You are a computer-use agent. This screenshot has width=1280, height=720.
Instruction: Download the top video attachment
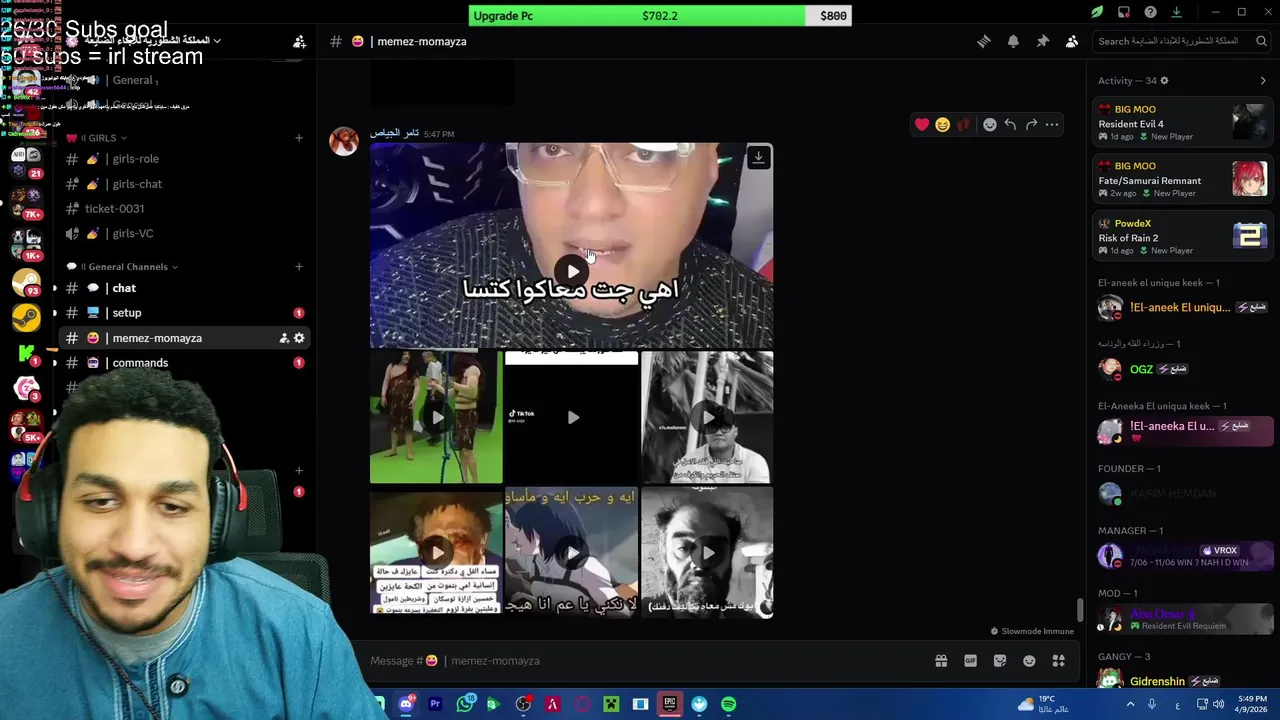pyautogui.click(x=759, y=157)
